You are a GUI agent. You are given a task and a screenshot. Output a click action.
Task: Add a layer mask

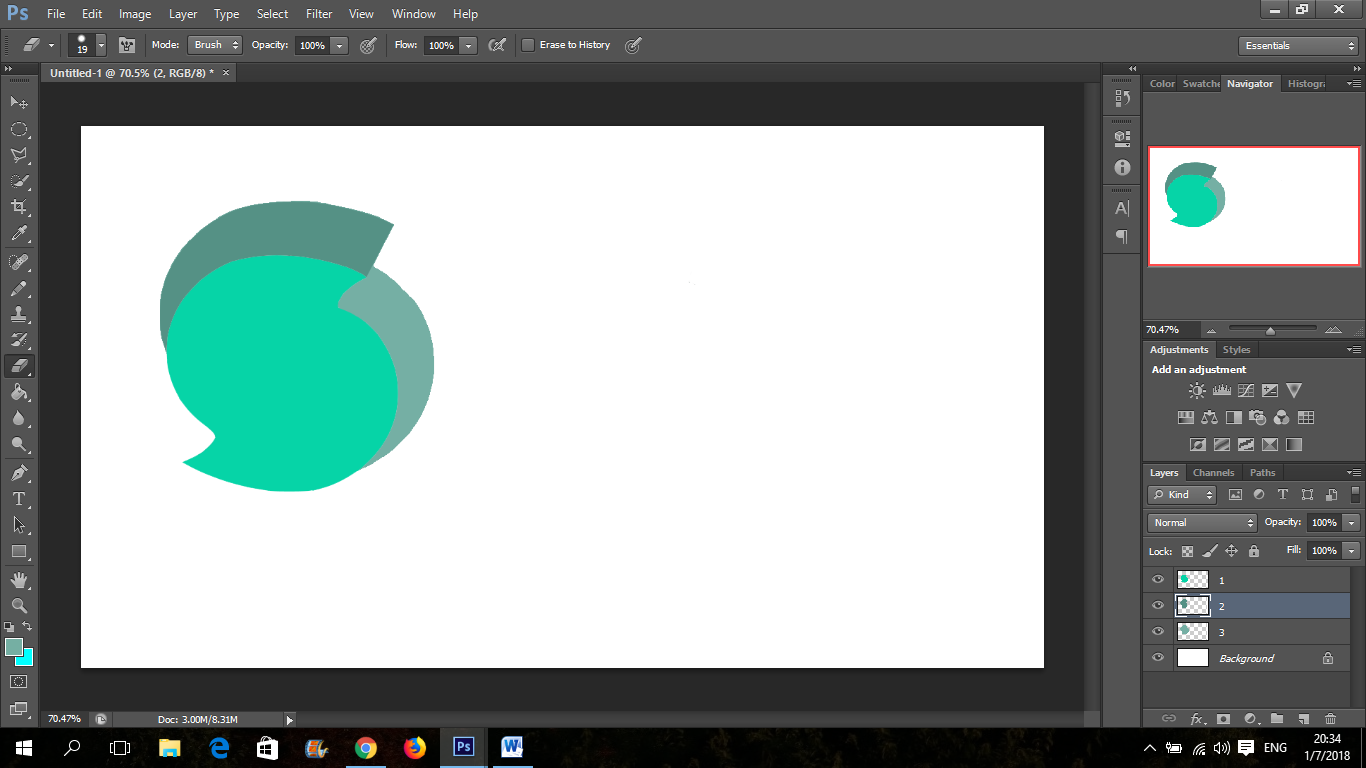(1223, 718)
